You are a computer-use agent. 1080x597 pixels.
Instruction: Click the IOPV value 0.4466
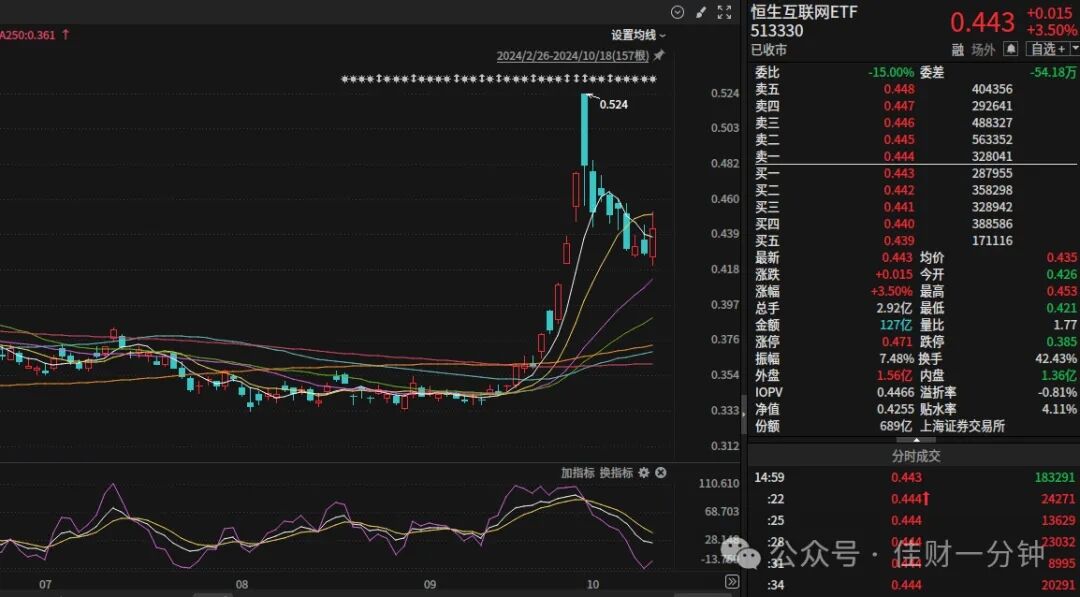(x=895, y=392)
